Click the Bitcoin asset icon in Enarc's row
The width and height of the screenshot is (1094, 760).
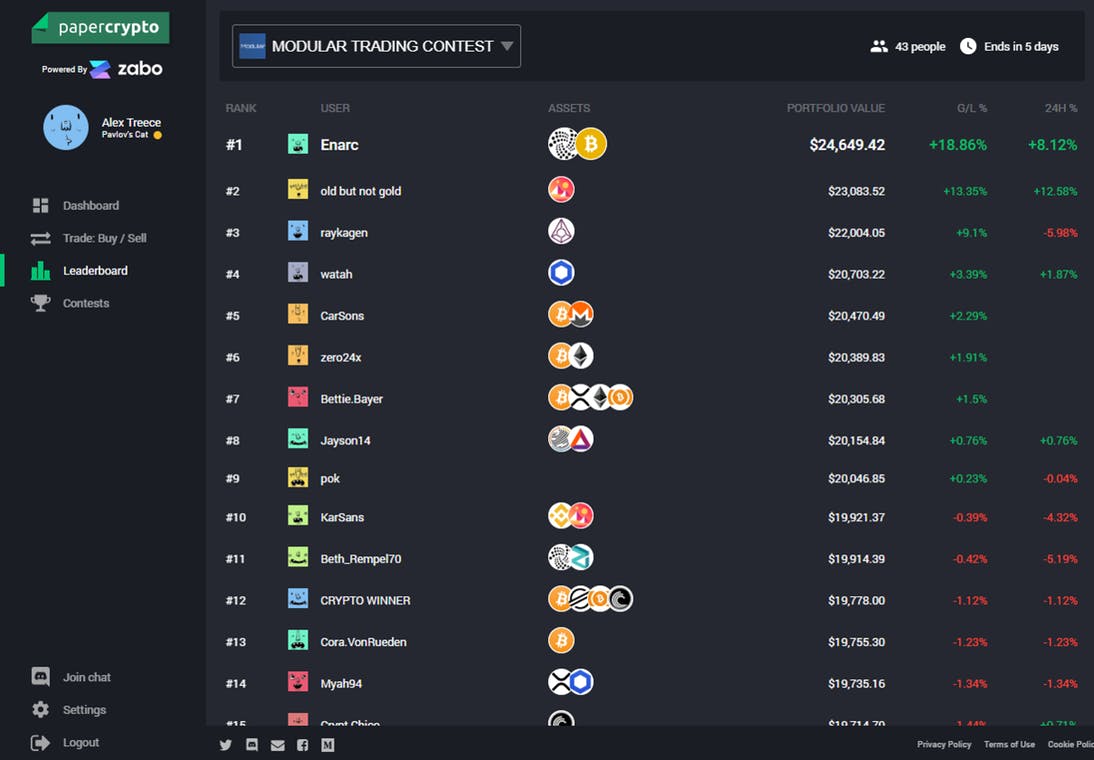tap(591, 144)
